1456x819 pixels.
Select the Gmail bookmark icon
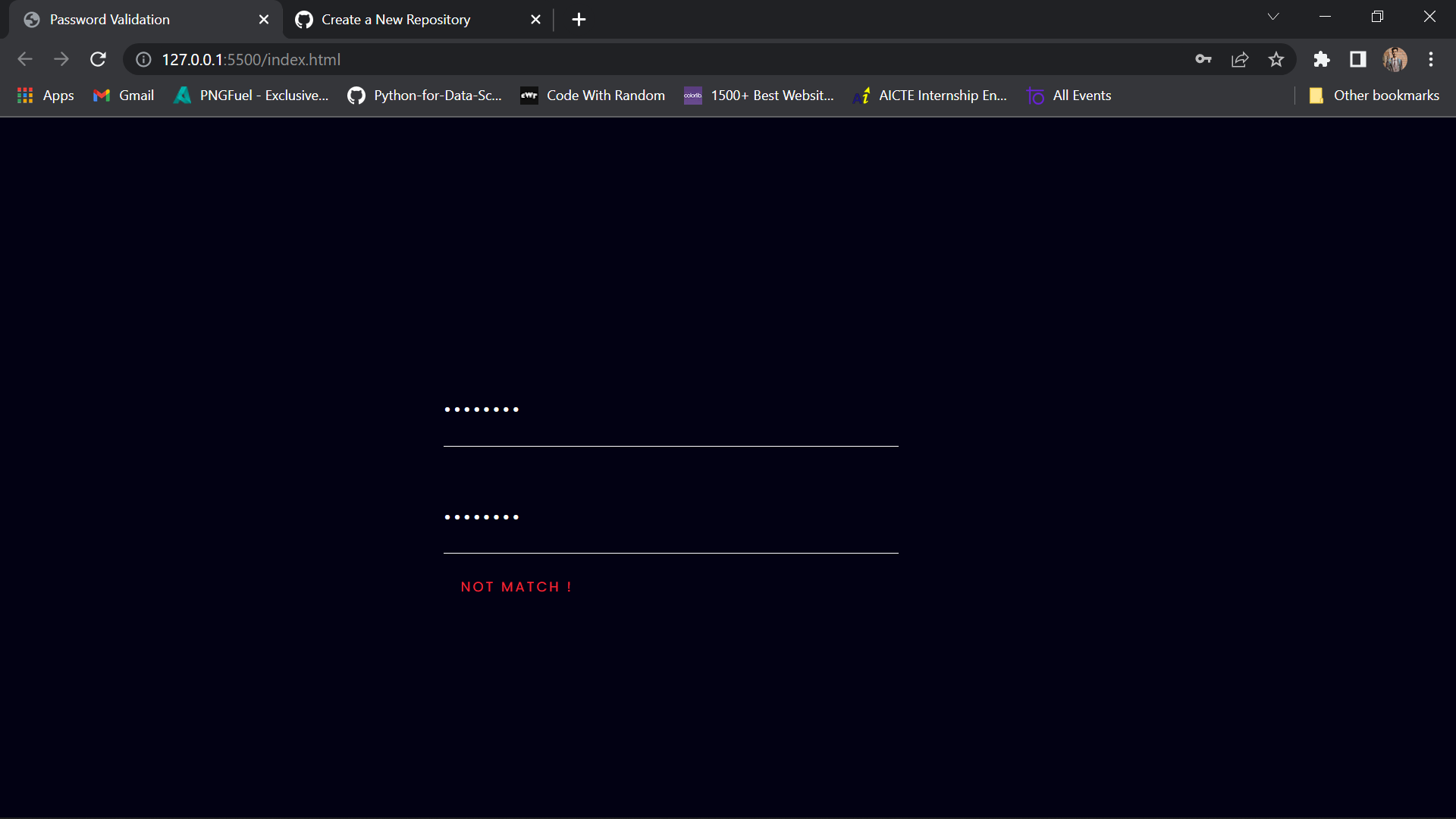click(x=102, y=96)
